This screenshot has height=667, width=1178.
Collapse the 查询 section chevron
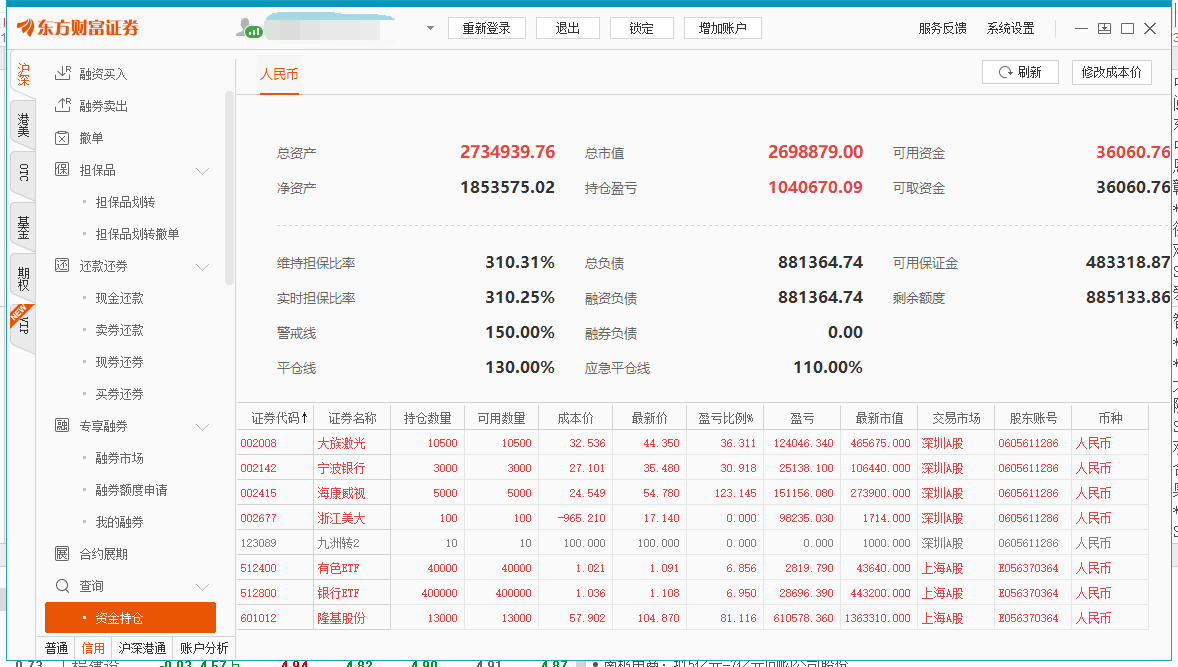[x=202, y=587]
